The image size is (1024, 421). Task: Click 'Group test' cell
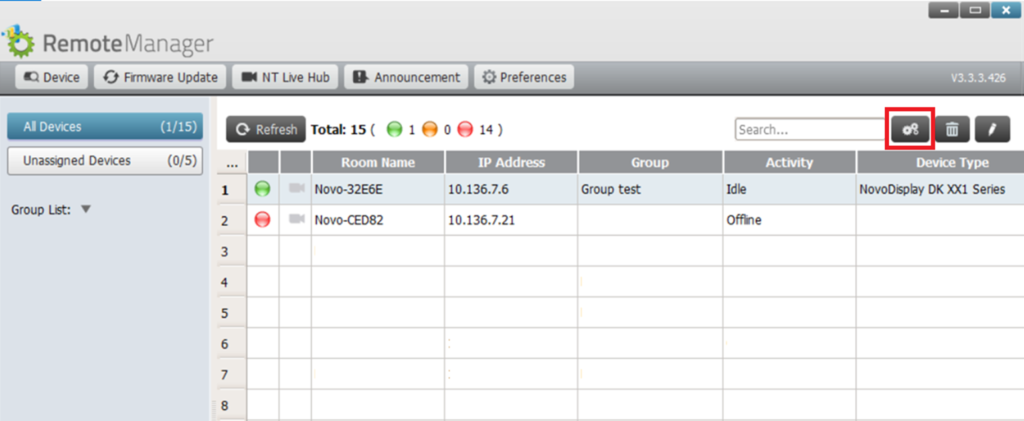click(650, 189)
